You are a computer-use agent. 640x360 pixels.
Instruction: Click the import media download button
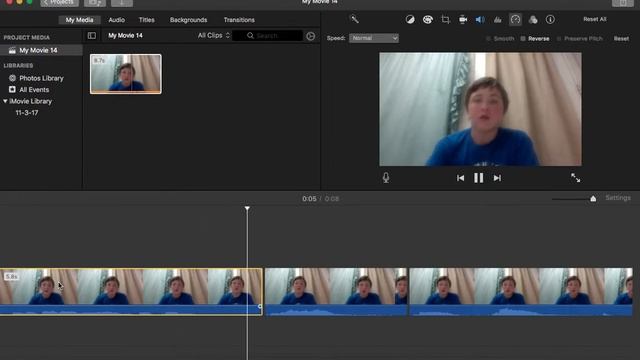(x=122, y=3)
